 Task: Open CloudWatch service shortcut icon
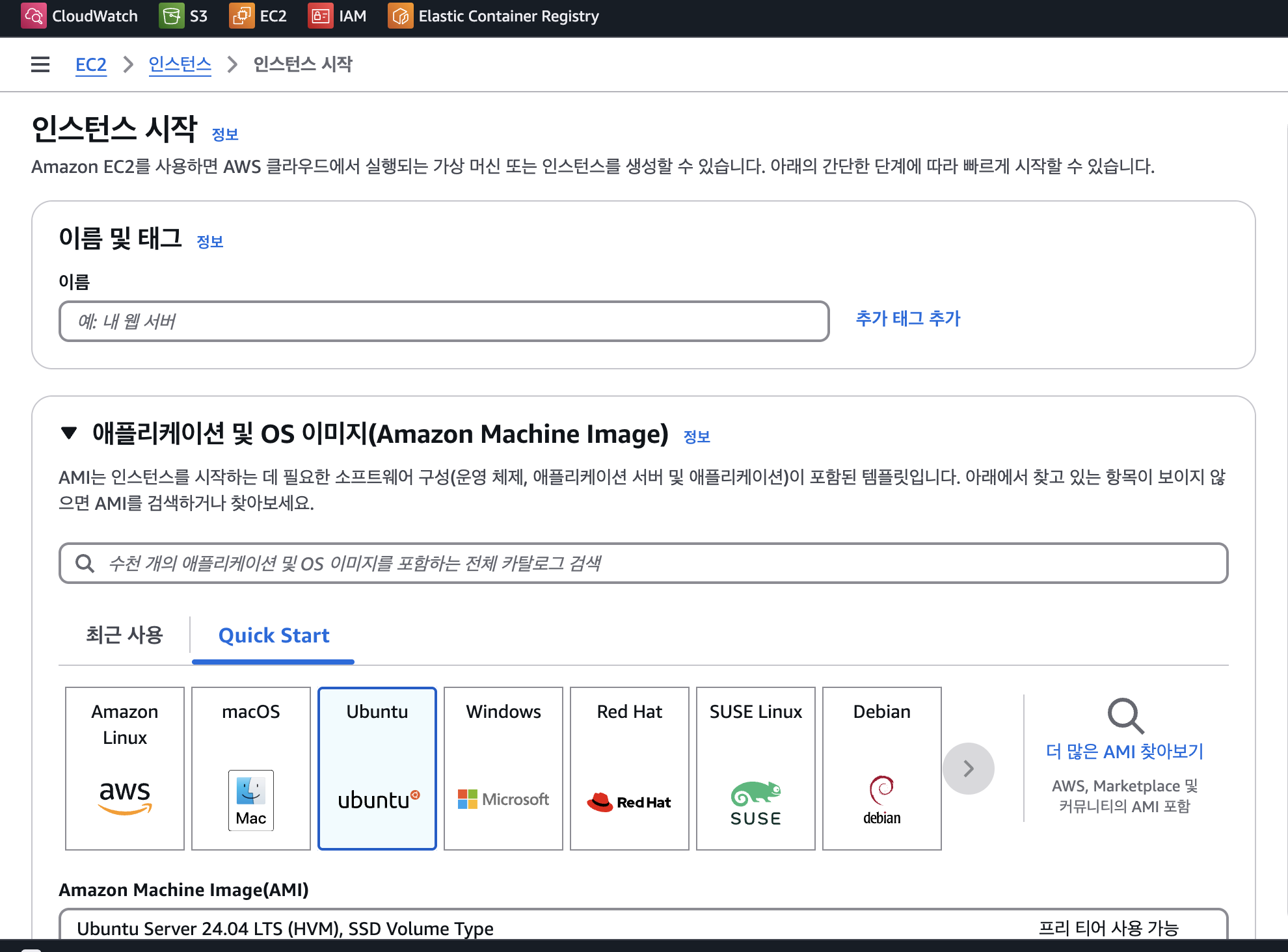click(33, 16)
